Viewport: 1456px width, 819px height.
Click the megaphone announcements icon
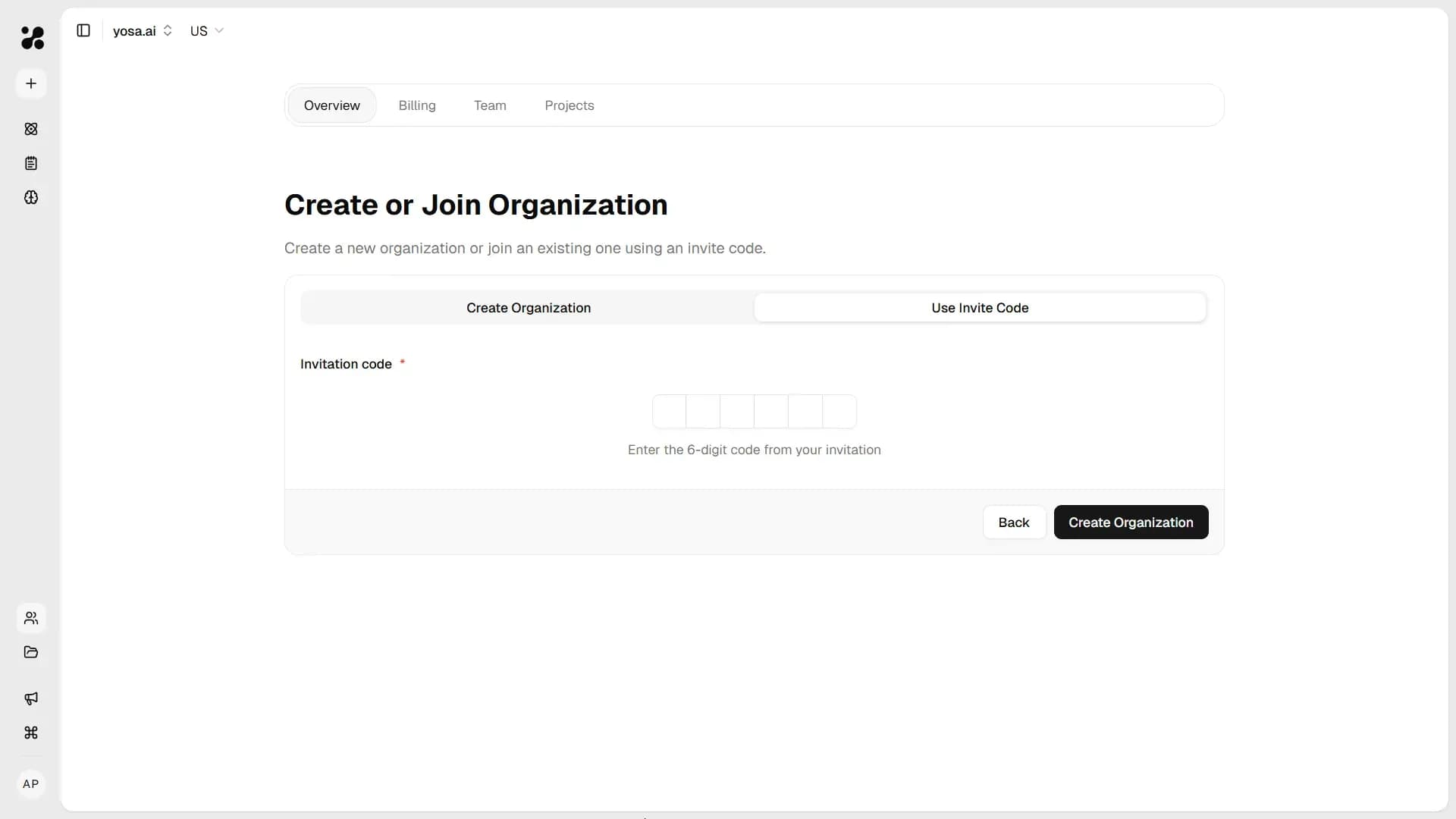pyautogui.click(x=31, y=698)
